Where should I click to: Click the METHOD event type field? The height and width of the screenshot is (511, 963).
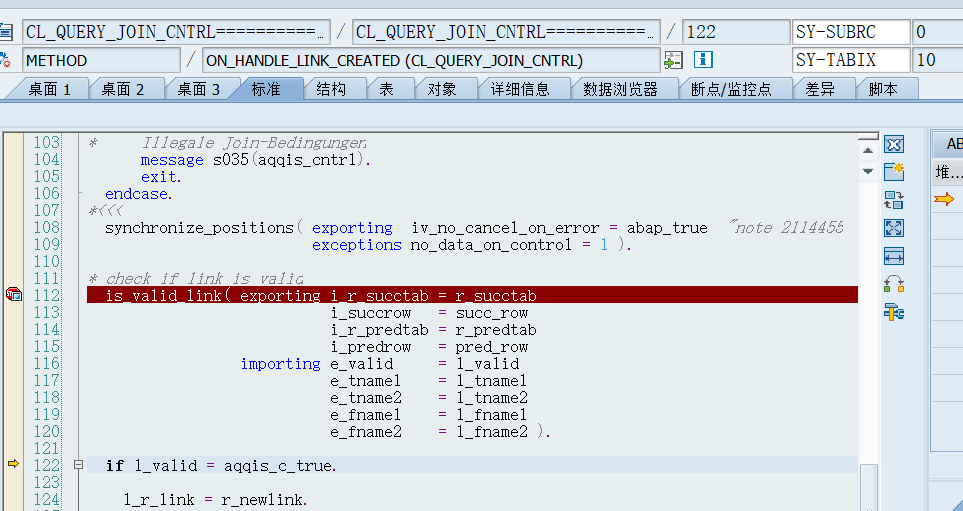click(101, 60)
